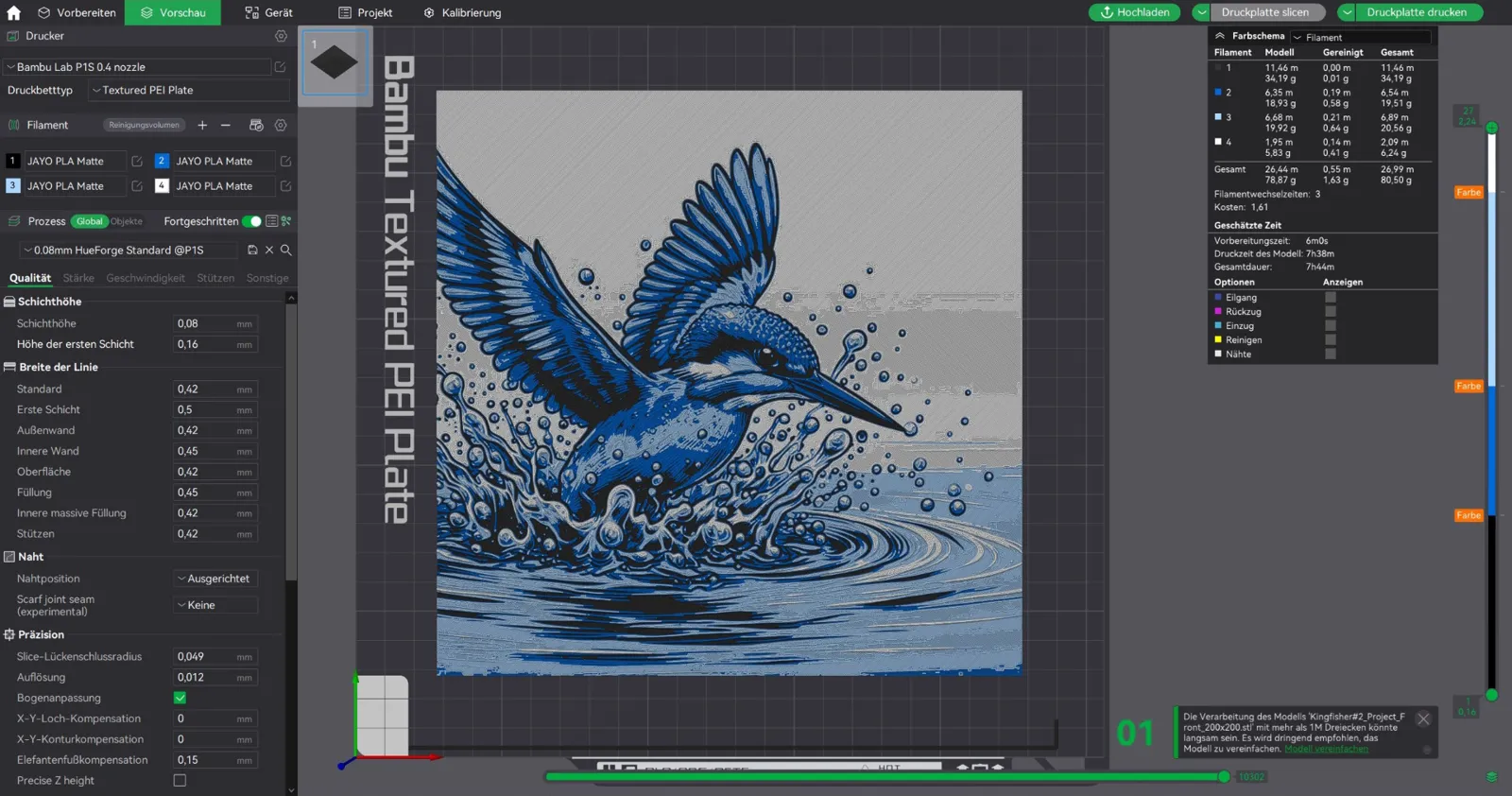Click the Schichthöhe 0,08 input field
1512x796 pixels.
215,323
